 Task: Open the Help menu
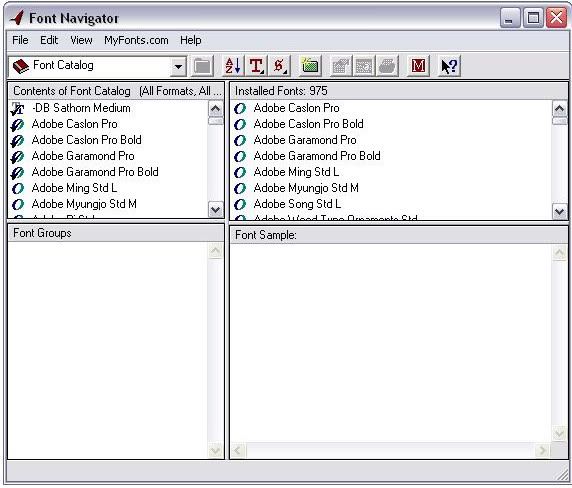tap(190, 40)
